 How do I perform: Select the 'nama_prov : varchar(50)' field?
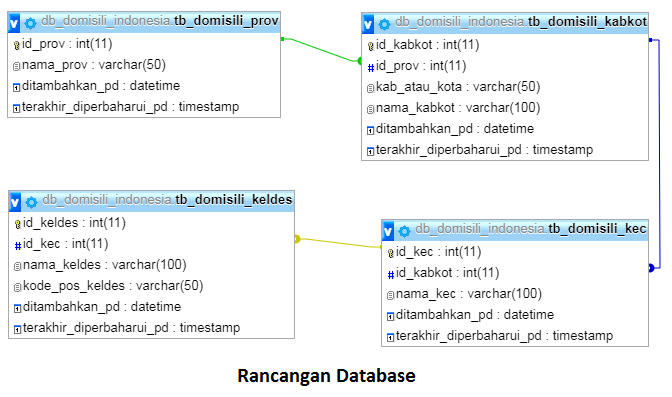(94, 65)
